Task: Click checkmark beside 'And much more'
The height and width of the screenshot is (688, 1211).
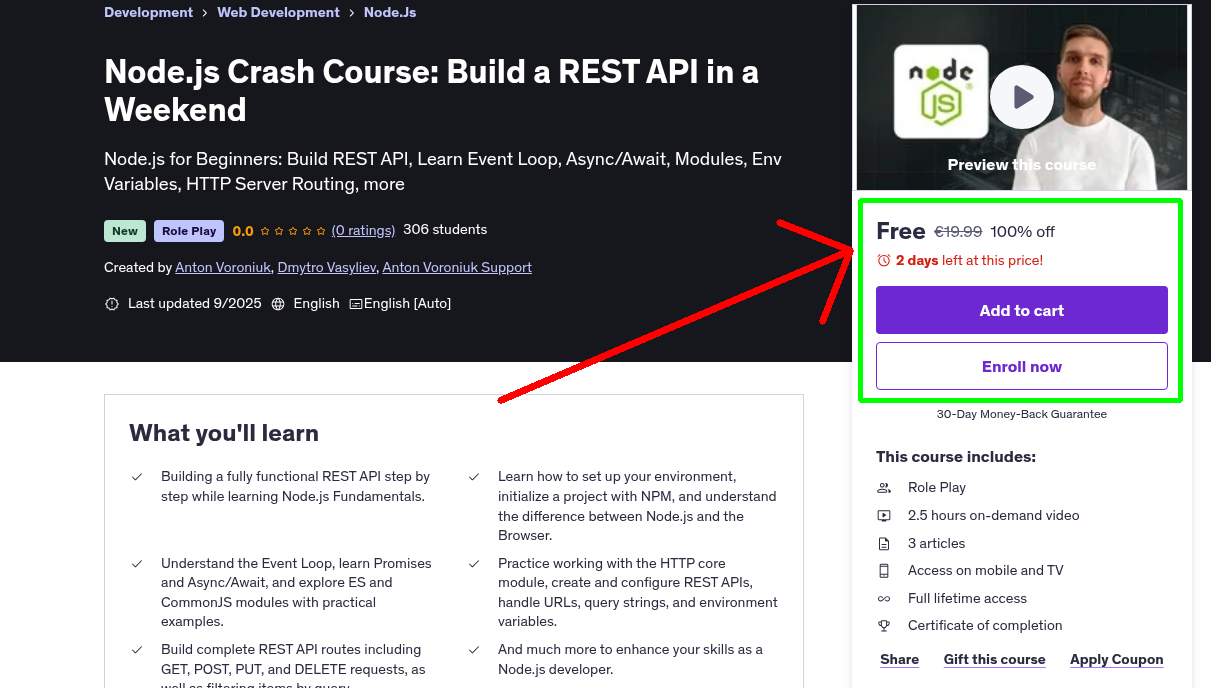Action: [474, 650]
